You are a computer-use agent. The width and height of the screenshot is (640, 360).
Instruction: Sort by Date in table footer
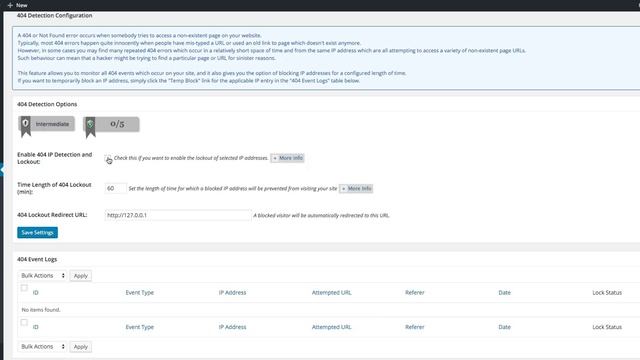[x=504, y=327]
